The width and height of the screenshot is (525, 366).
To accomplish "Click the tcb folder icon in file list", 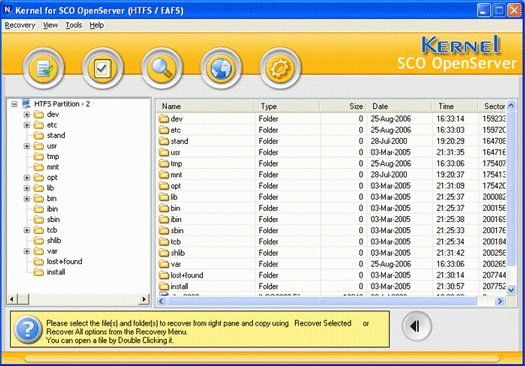I will [164, 241].
